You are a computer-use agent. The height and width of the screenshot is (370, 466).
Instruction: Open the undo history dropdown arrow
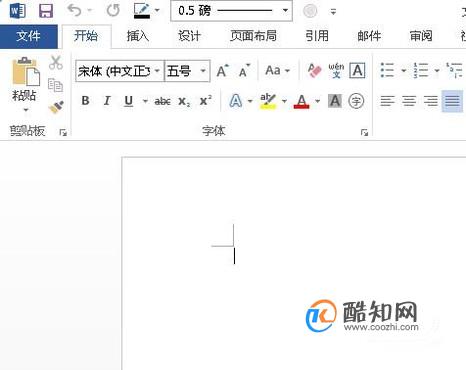[x=89, y=11]
